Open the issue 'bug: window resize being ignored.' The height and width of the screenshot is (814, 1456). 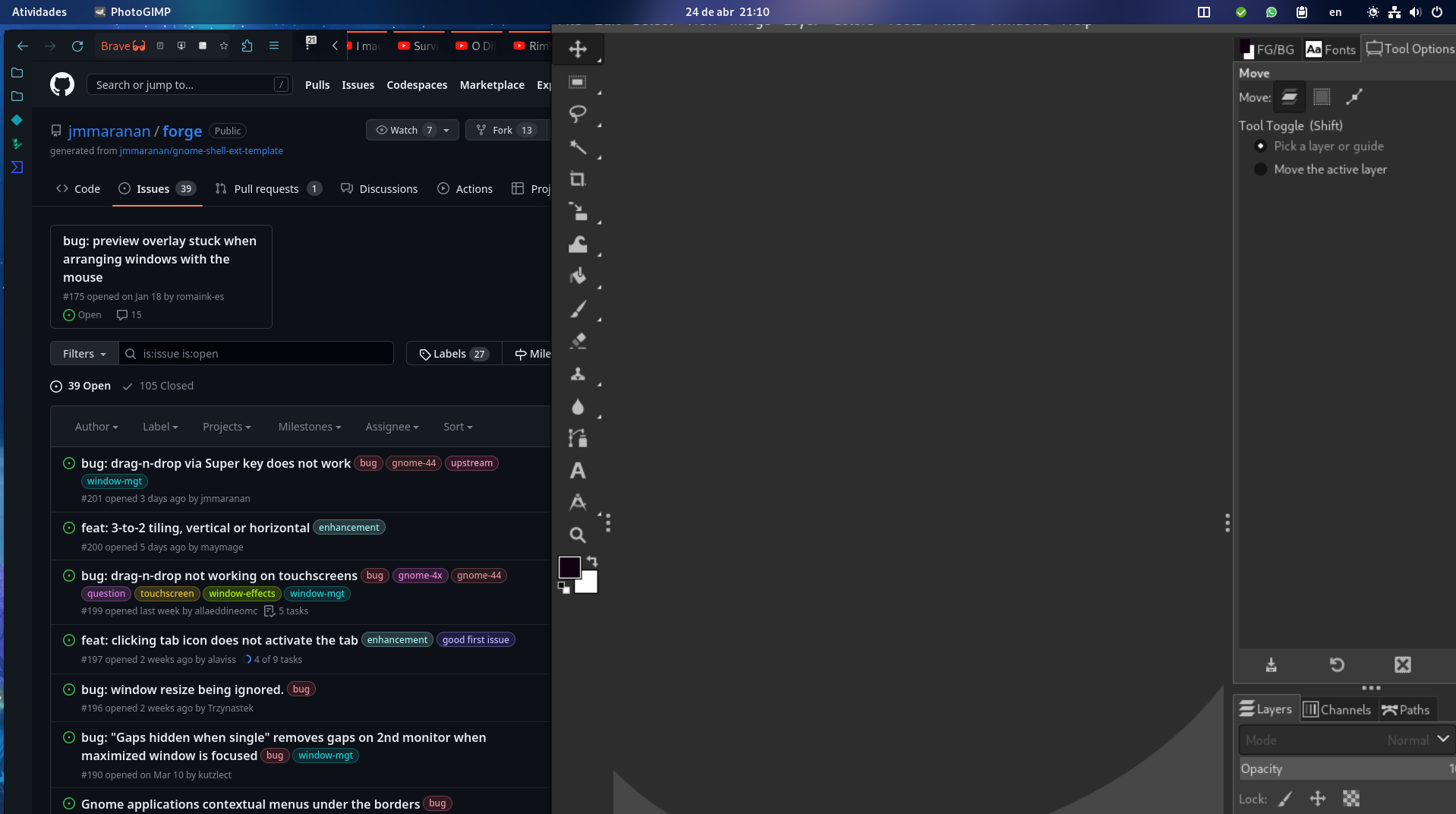[181, 689]
